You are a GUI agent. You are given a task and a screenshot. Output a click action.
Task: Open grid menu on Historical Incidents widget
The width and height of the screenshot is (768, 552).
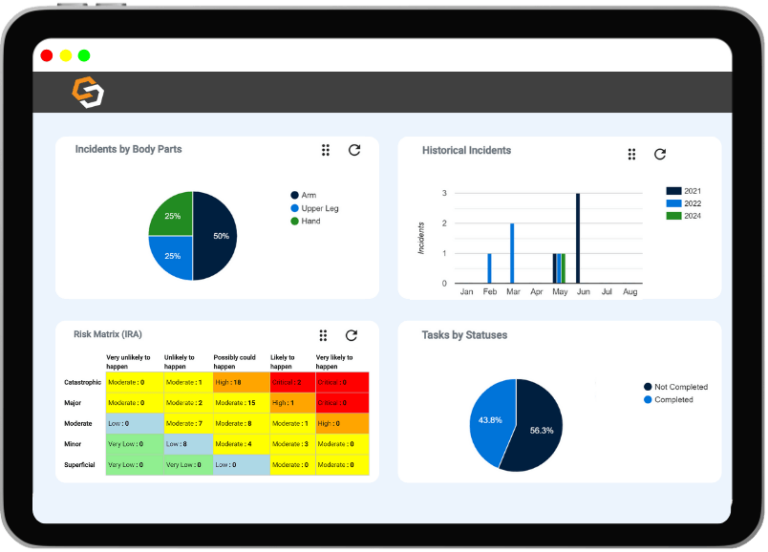tap(631, 154)
